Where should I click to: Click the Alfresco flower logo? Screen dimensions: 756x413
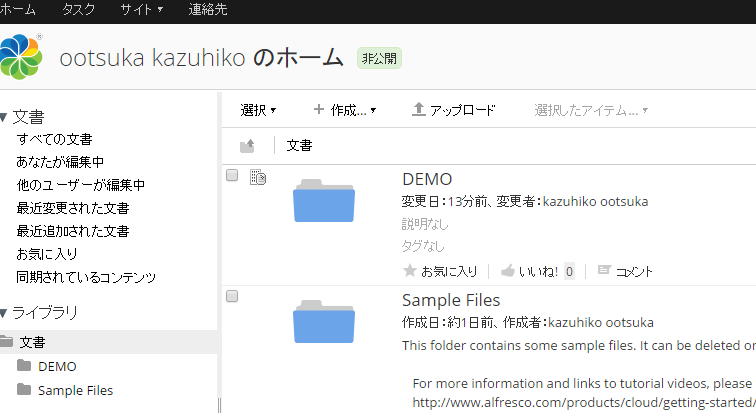[x=21, y=56]
